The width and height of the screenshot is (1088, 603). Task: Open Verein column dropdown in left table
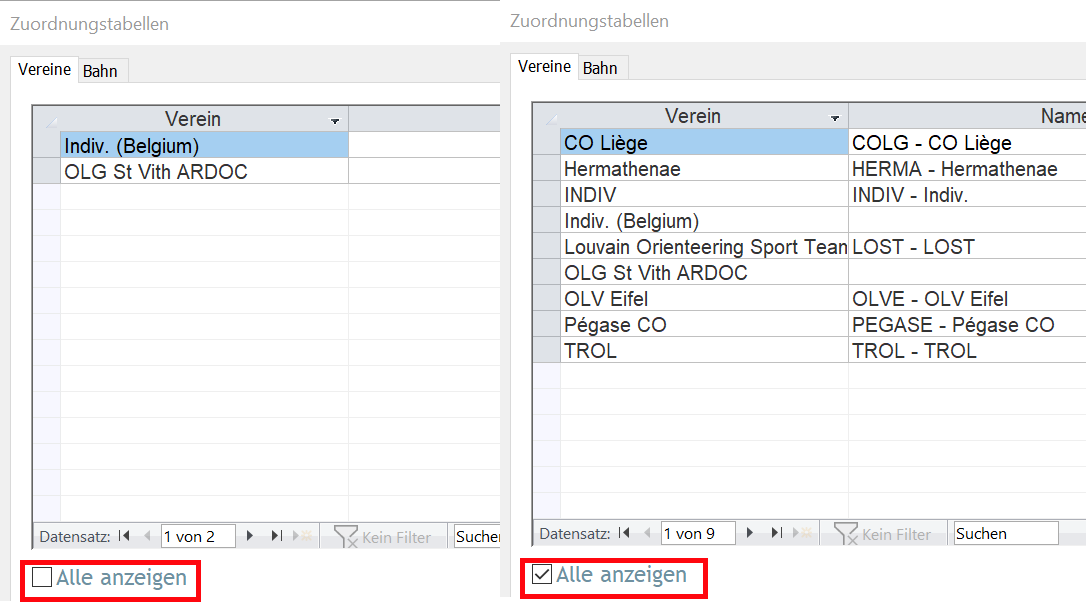click(x=334, y=121)
